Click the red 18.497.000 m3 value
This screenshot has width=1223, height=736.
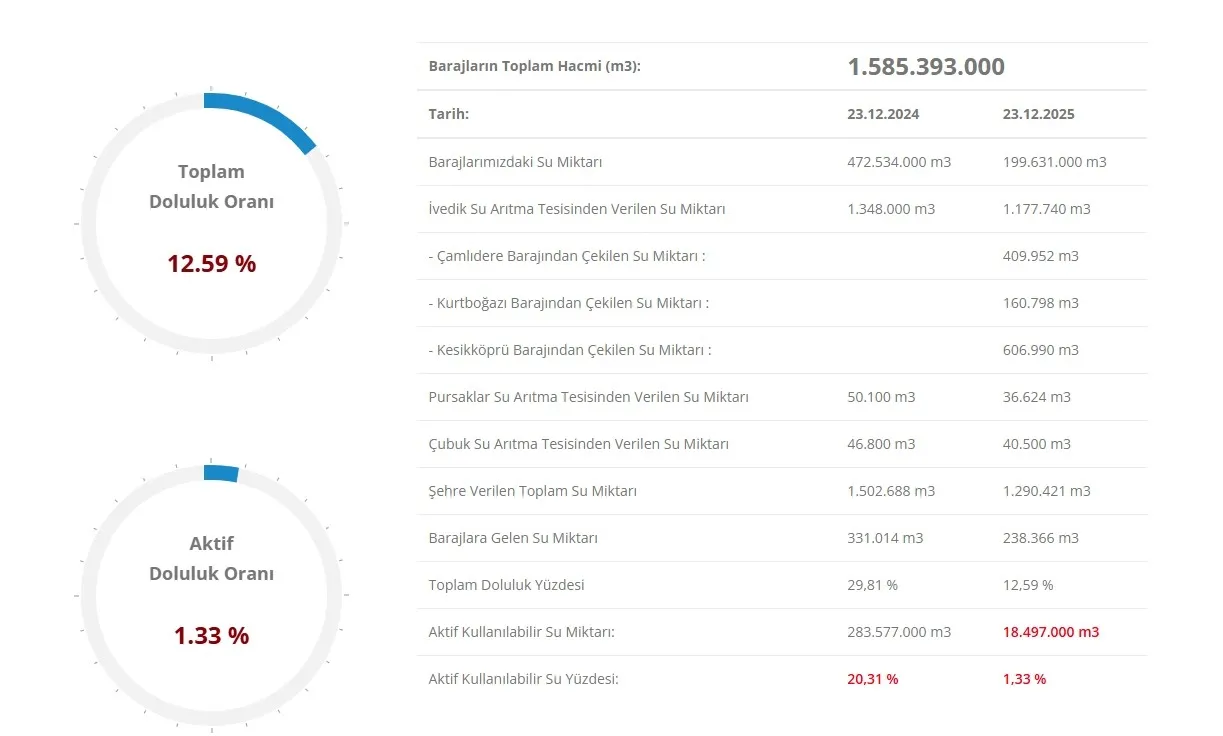1050,632
